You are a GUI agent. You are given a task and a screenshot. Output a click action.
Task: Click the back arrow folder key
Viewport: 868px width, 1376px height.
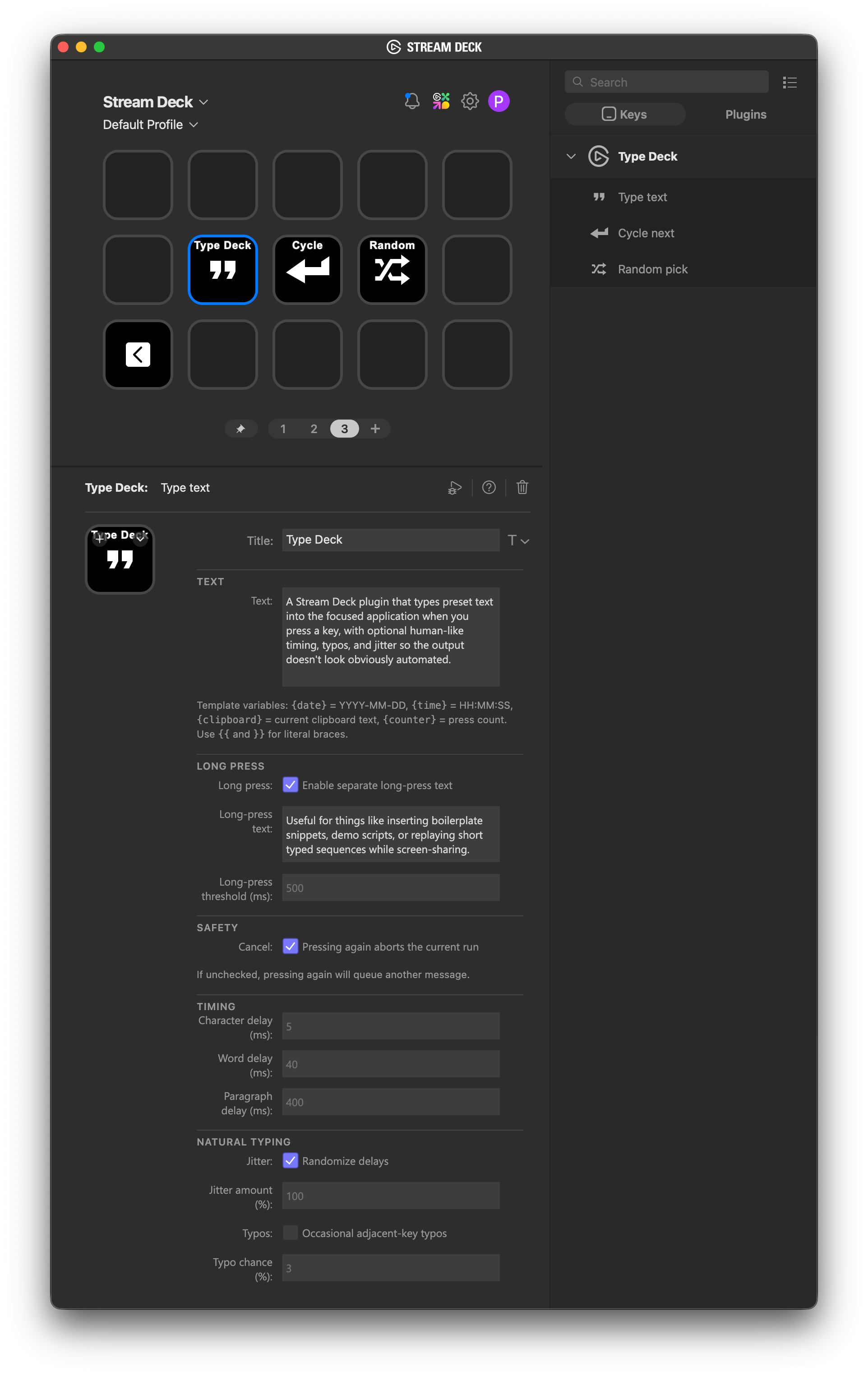point(138,354)
